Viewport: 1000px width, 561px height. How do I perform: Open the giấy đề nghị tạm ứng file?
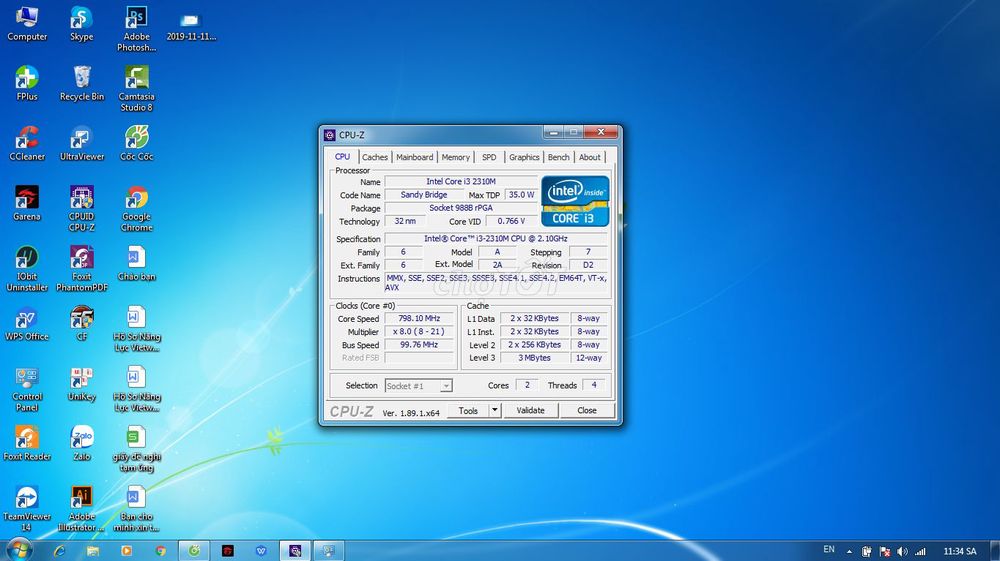click(136, 448)
